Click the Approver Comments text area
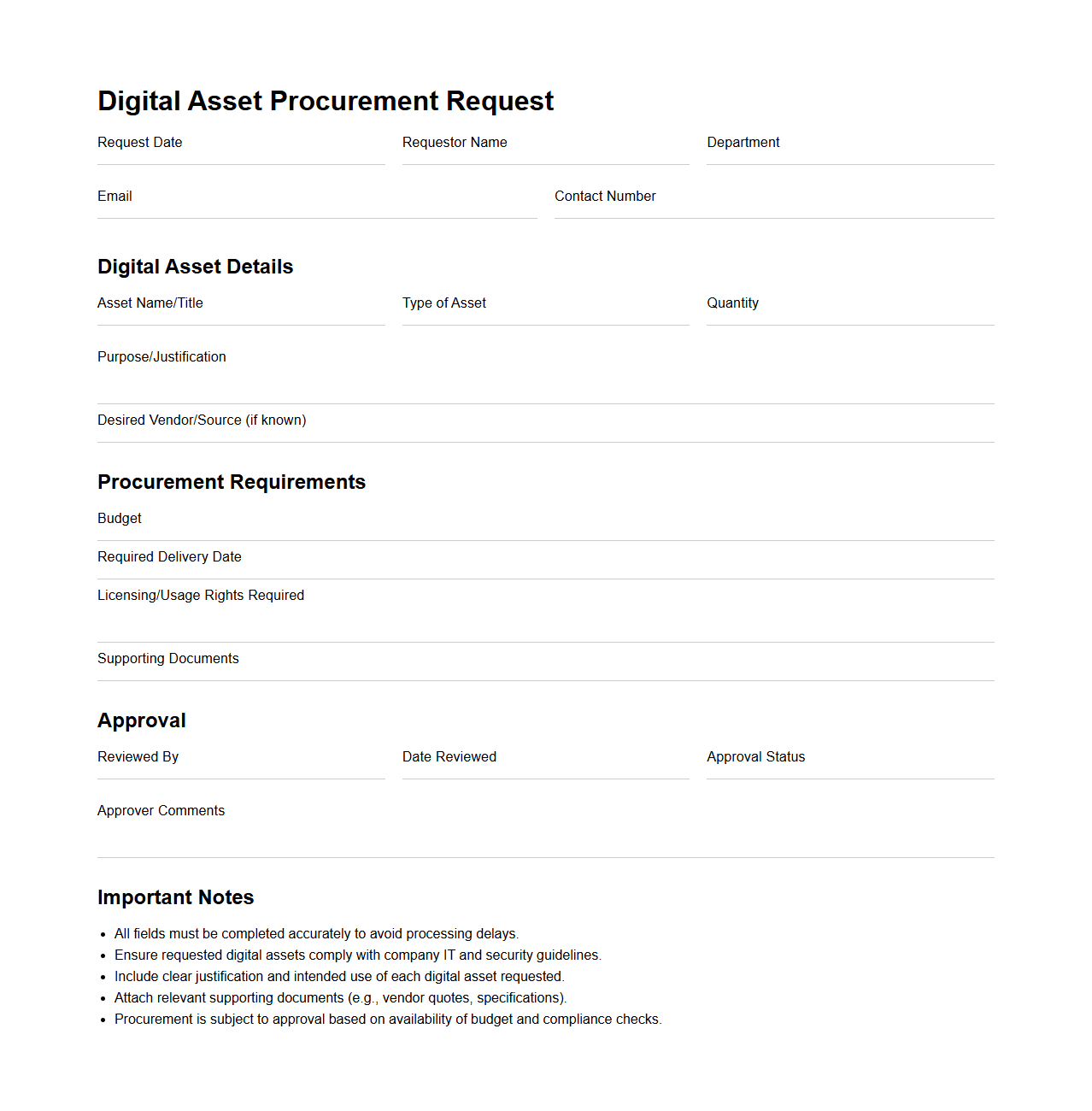This screenshot has height=1111, width=1092. 545,837
